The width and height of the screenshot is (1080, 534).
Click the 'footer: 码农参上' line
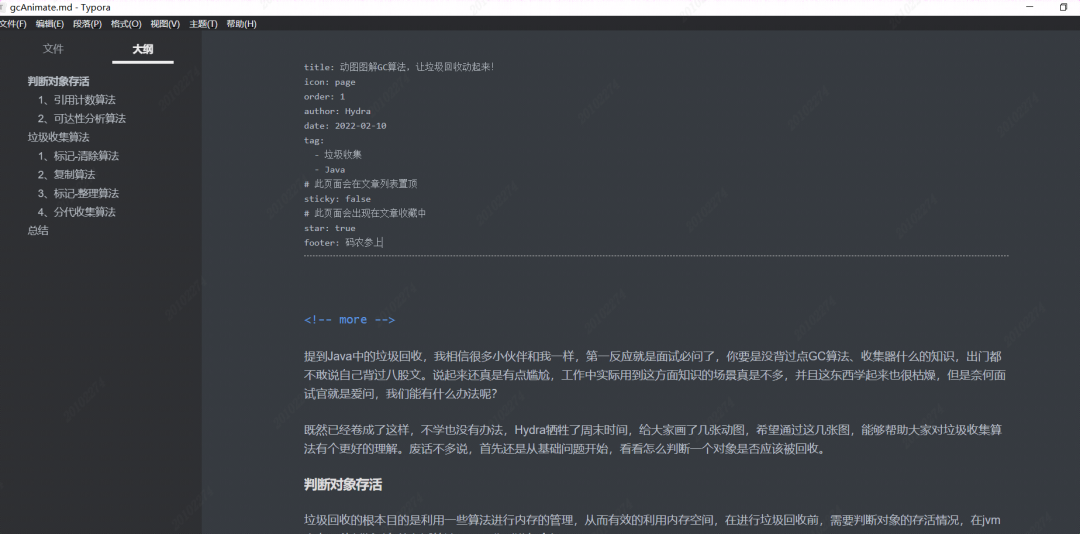click(343, 243)
